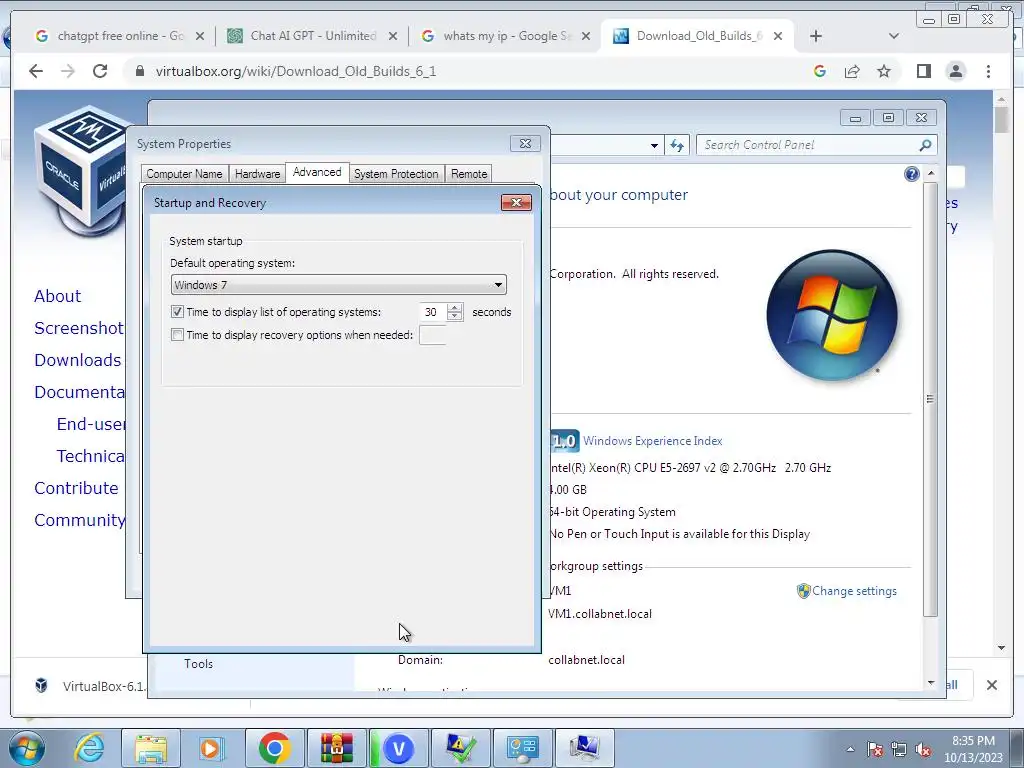1024x768 pixels.
Task: Share this page via address bar icon
Action: tap(852, 71)
